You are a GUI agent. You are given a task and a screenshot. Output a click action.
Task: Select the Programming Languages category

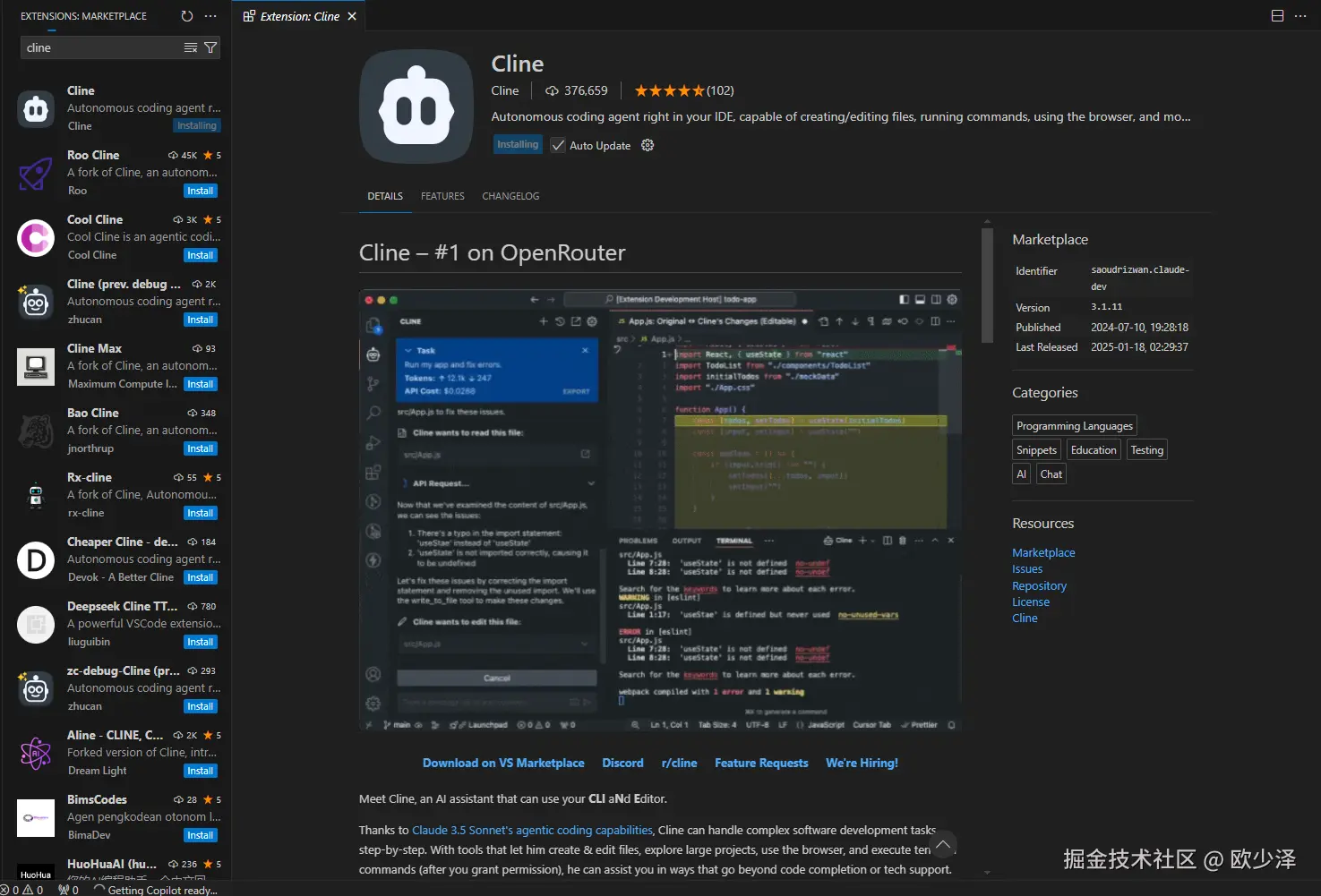(1075, 426)
